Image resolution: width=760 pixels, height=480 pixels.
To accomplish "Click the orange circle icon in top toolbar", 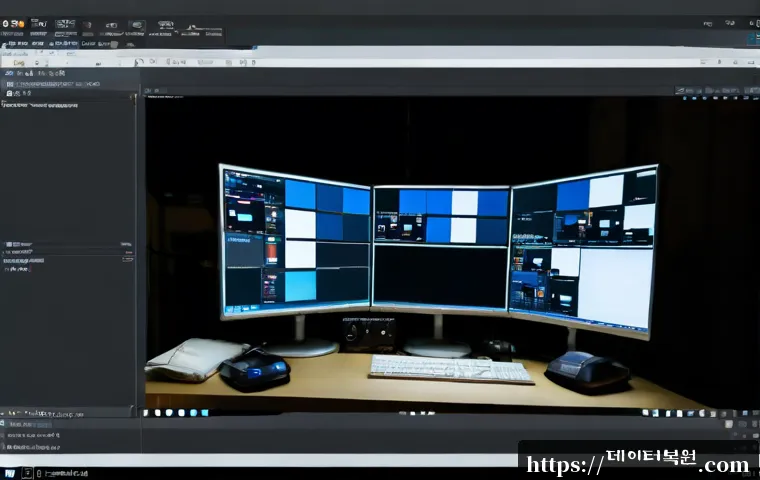I will coord(21,23).
